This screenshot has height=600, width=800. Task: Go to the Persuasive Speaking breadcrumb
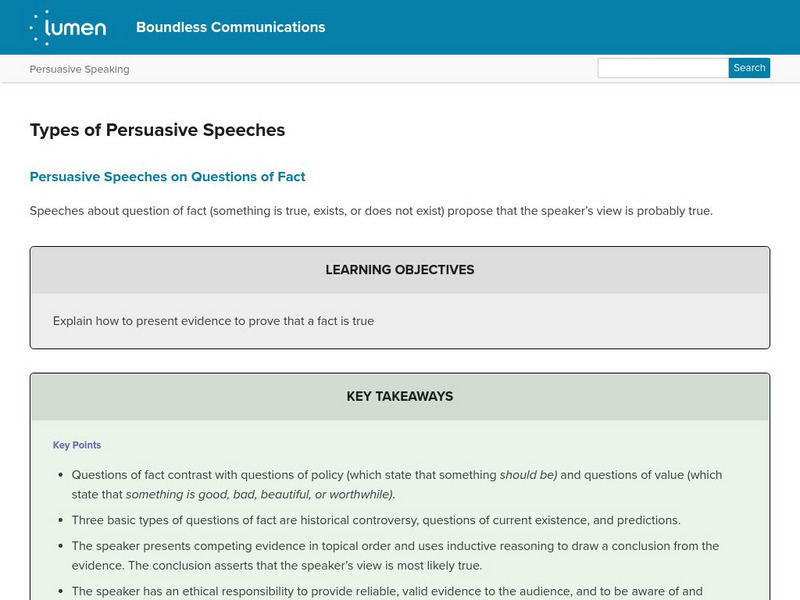click(x=79, y=69)
